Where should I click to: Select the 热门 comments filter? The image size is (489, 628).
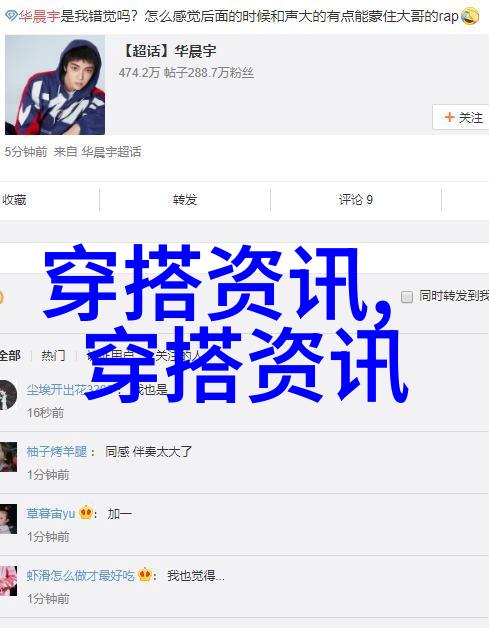coord(53,355)
